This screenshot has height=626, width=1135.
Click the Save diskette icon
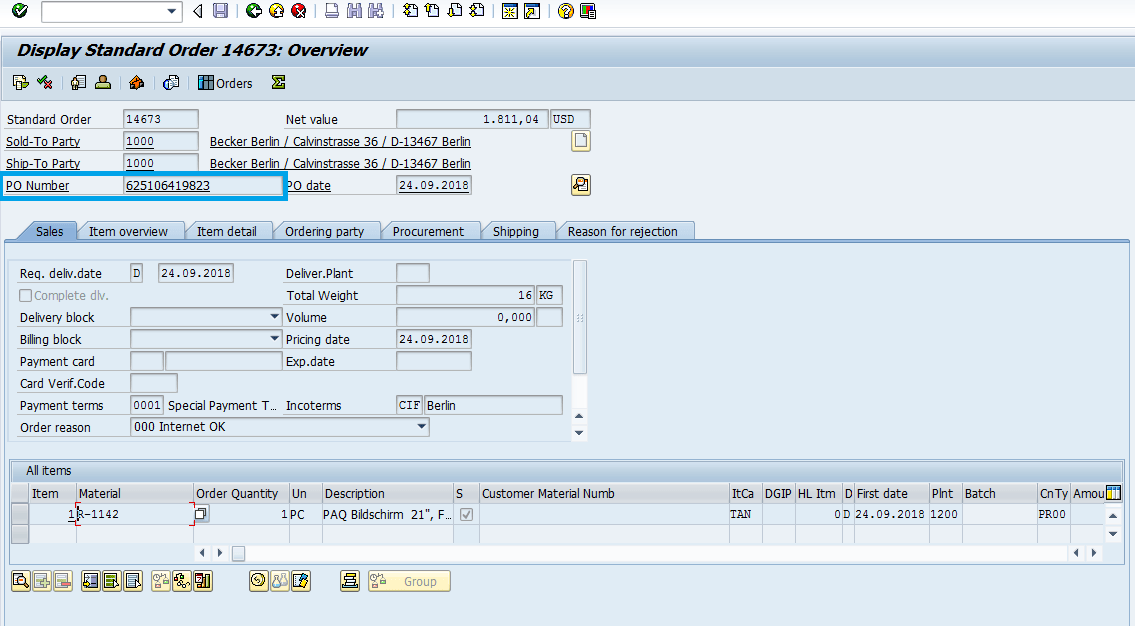[x=221, y=11]
